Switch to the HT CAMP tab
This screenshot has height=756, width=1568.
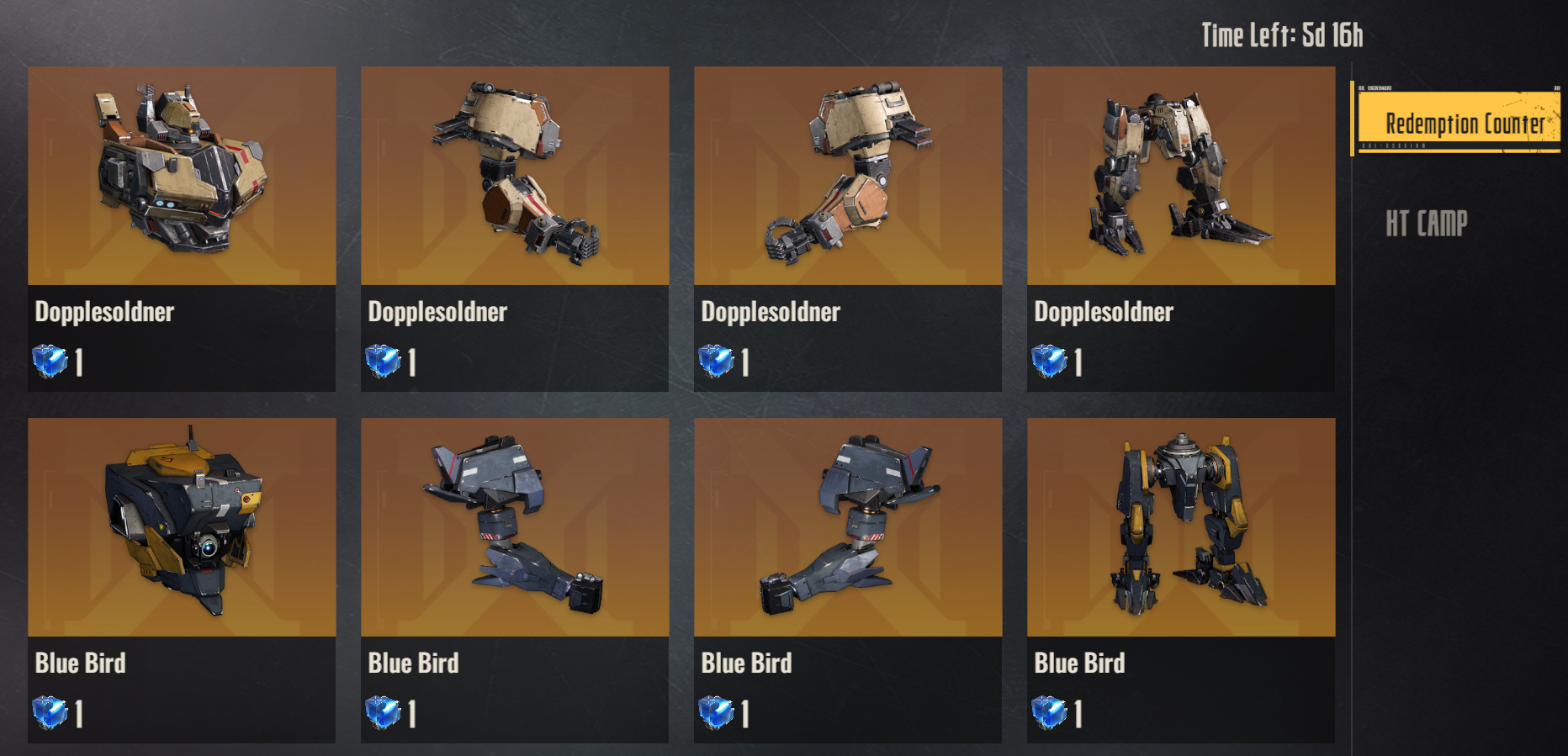(x=1427, y=224)
